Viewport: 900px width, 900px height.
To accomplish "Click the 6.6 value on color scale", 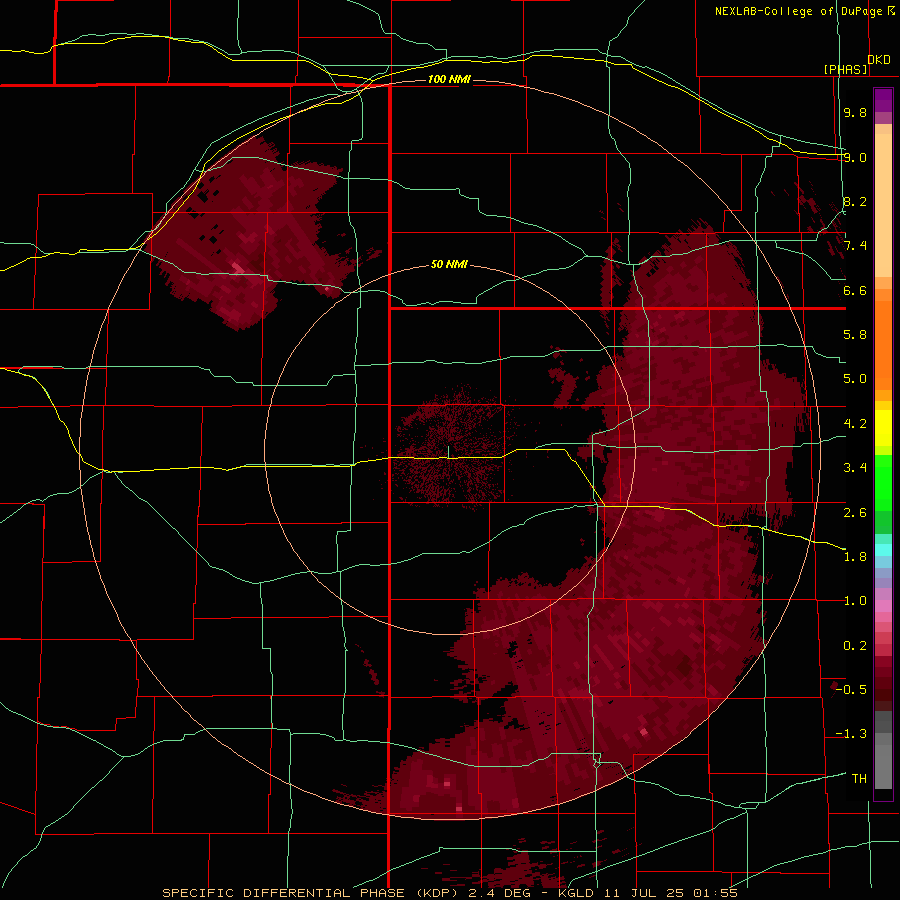I will [x=855, y=290].
